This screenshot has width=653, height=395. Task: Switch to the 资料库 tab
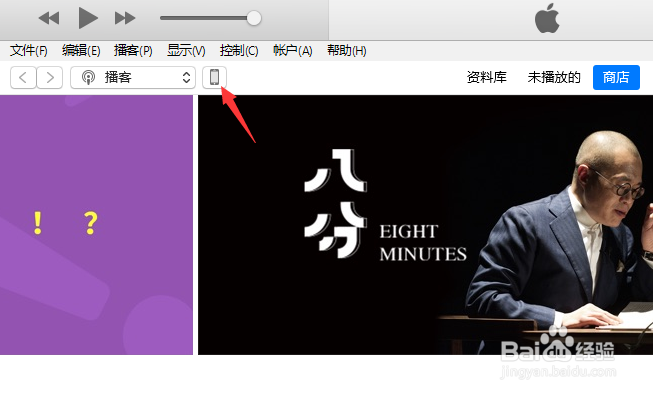pos(486,78)
